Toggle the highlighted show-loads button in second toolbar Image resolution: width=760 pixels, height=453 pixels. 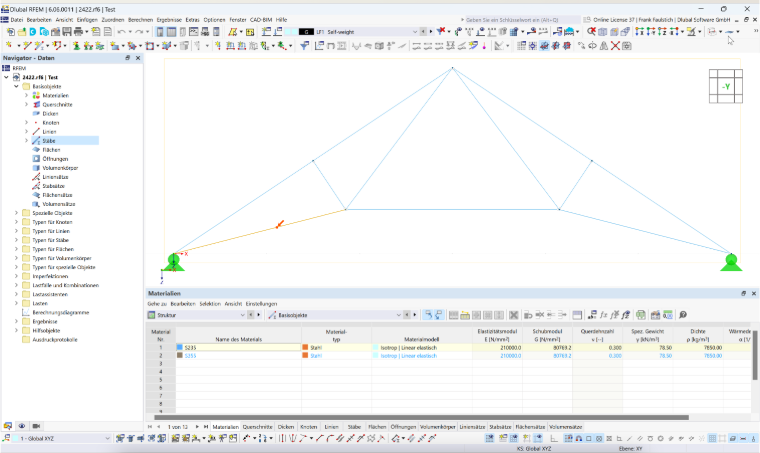point(544,46)
